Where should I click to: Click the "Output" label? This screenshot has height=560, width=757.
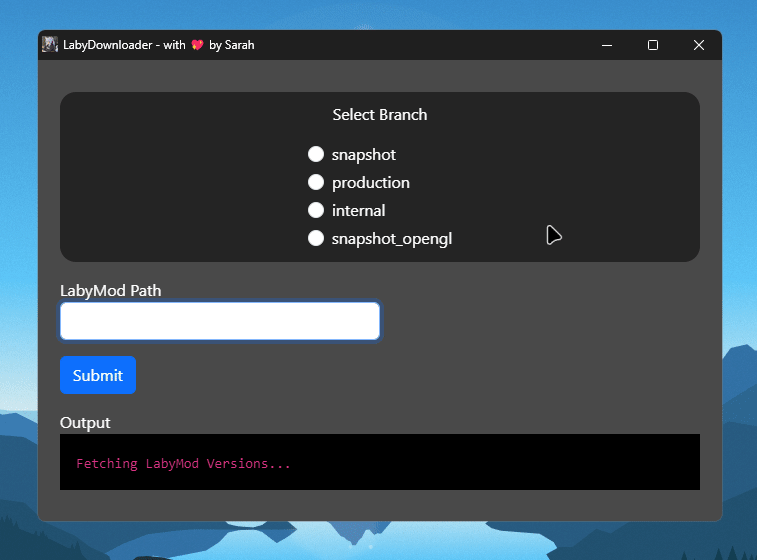pos(85,423)
